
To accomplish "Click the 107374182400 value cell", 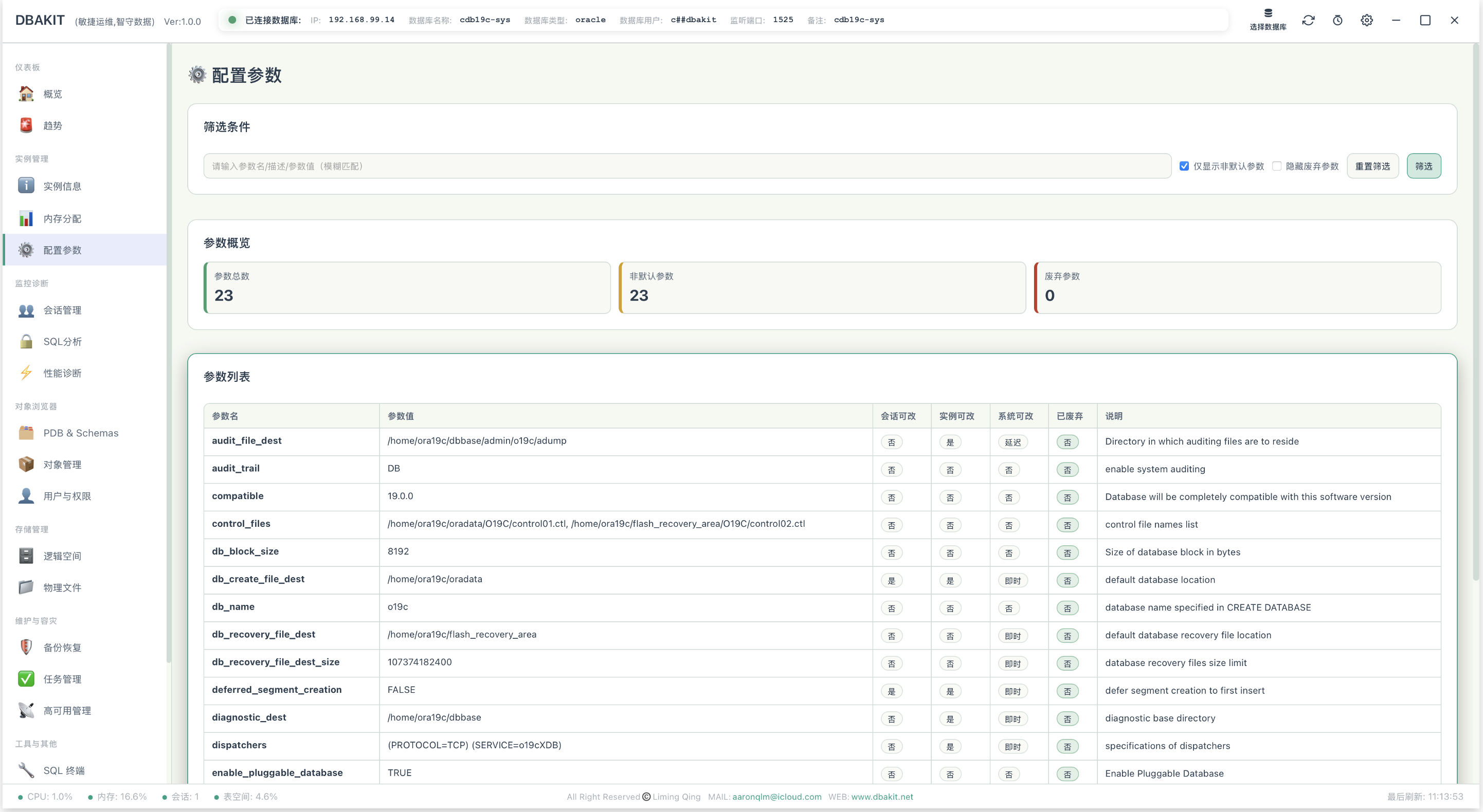I will (626, 662).
